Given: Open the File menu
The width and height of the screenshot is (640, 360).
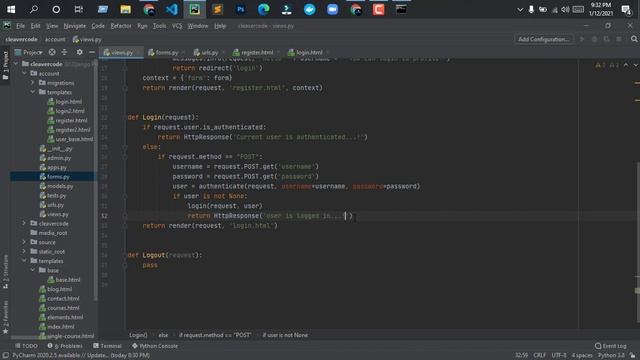Looking at the screenshot, I should tap(20, 26).
